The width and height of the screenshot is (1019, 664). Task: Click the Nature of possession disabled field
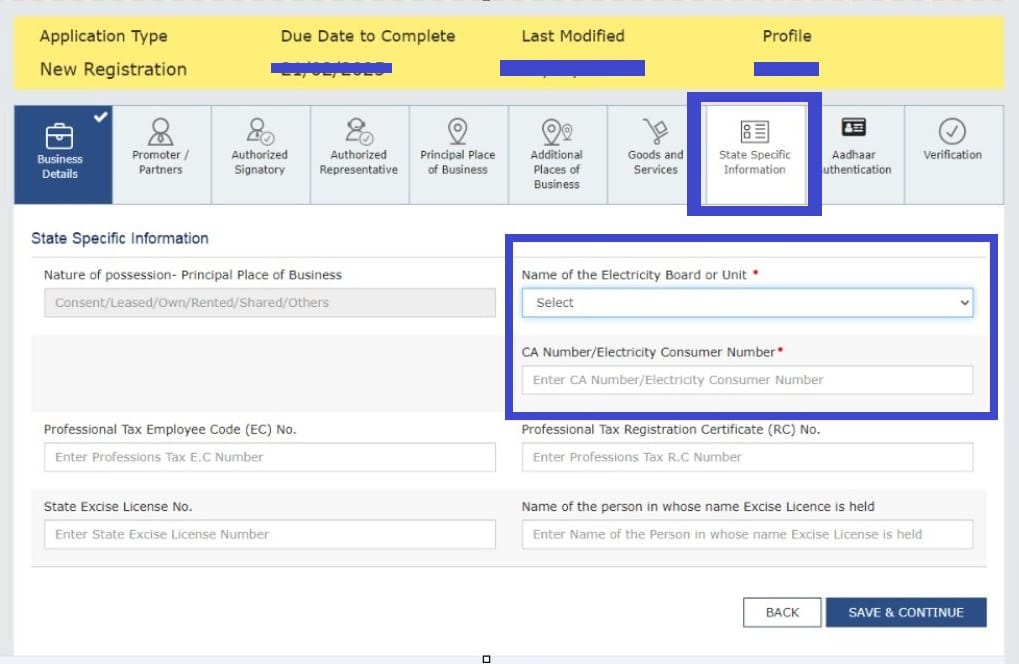pyautogui.click(x=270, y=303)
